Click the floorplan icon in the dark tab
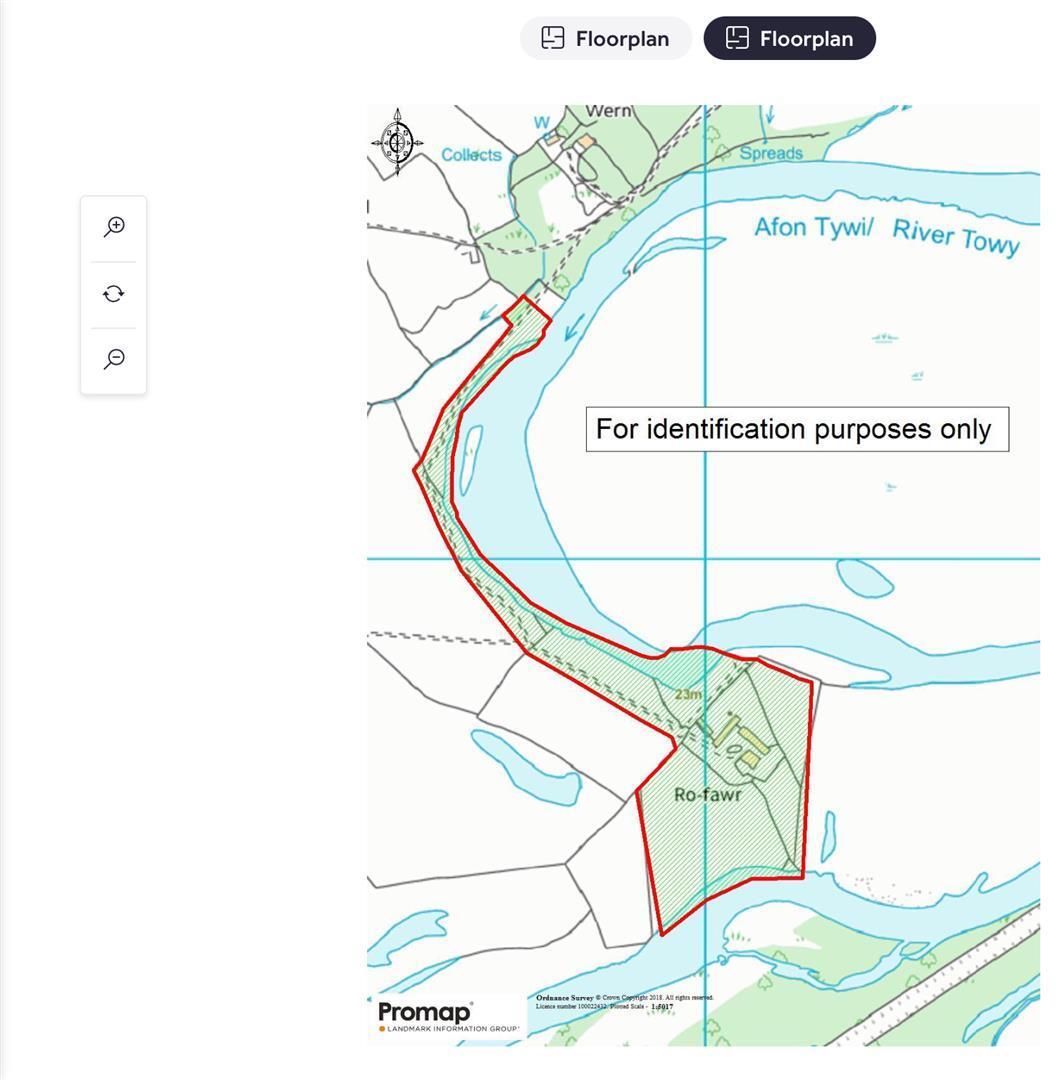This screenshot has height=1080, width=1056. tap(737, 38)
